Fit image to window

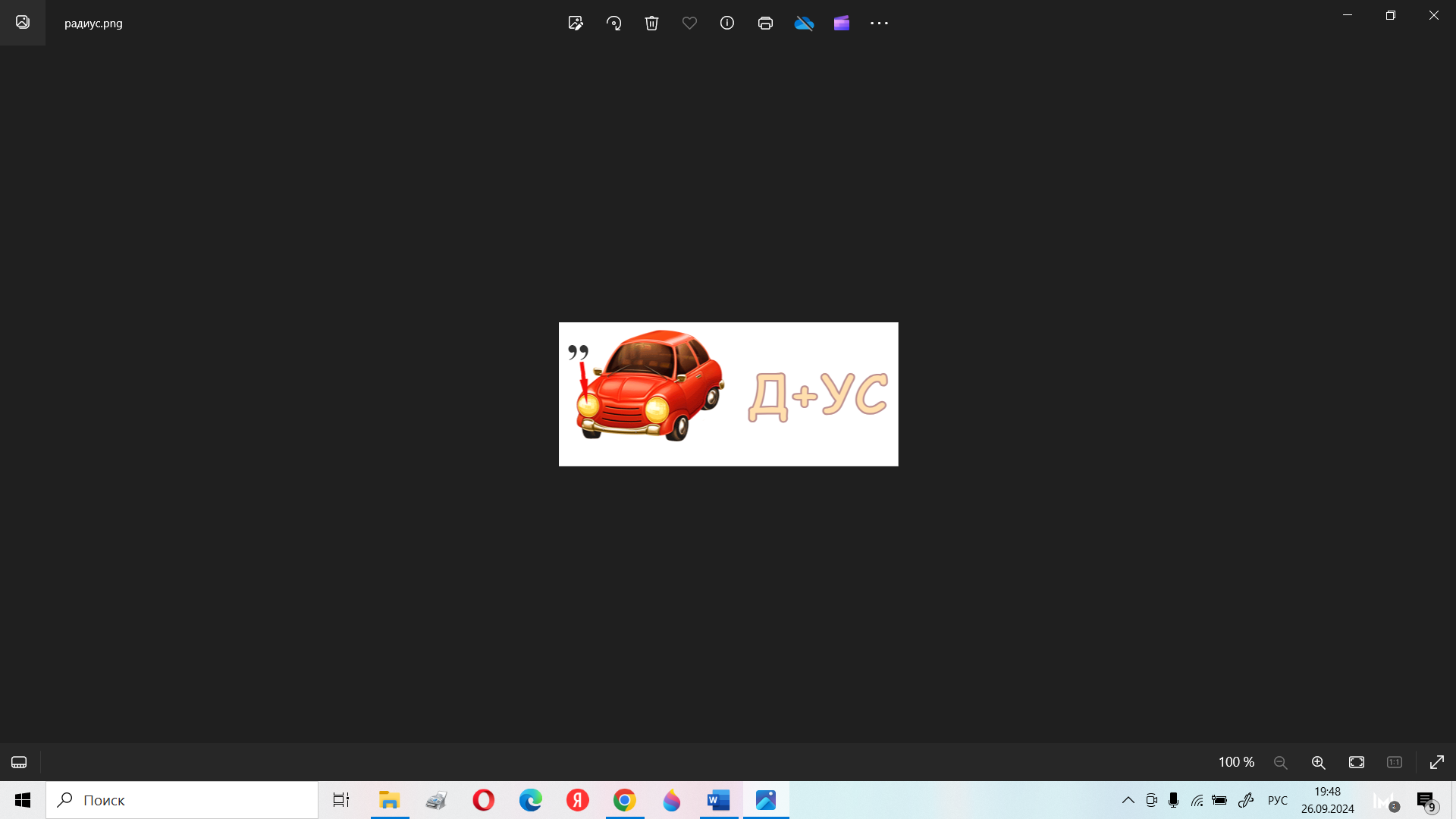[x=1357, y=762]
